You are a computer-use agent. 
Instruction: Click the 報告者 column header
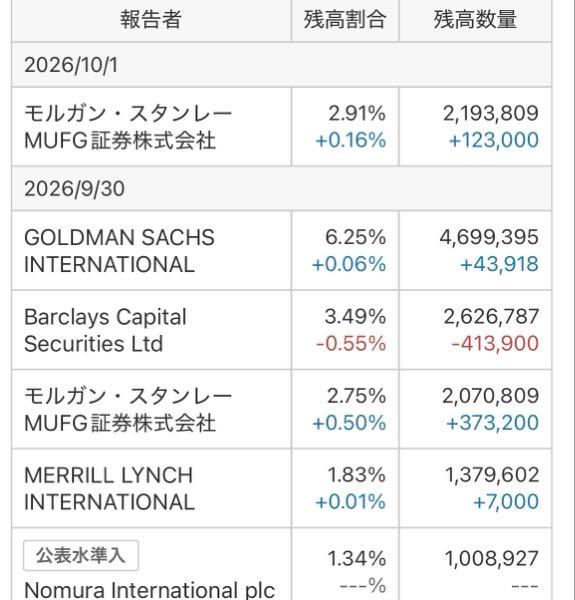[x=151, y=20]
